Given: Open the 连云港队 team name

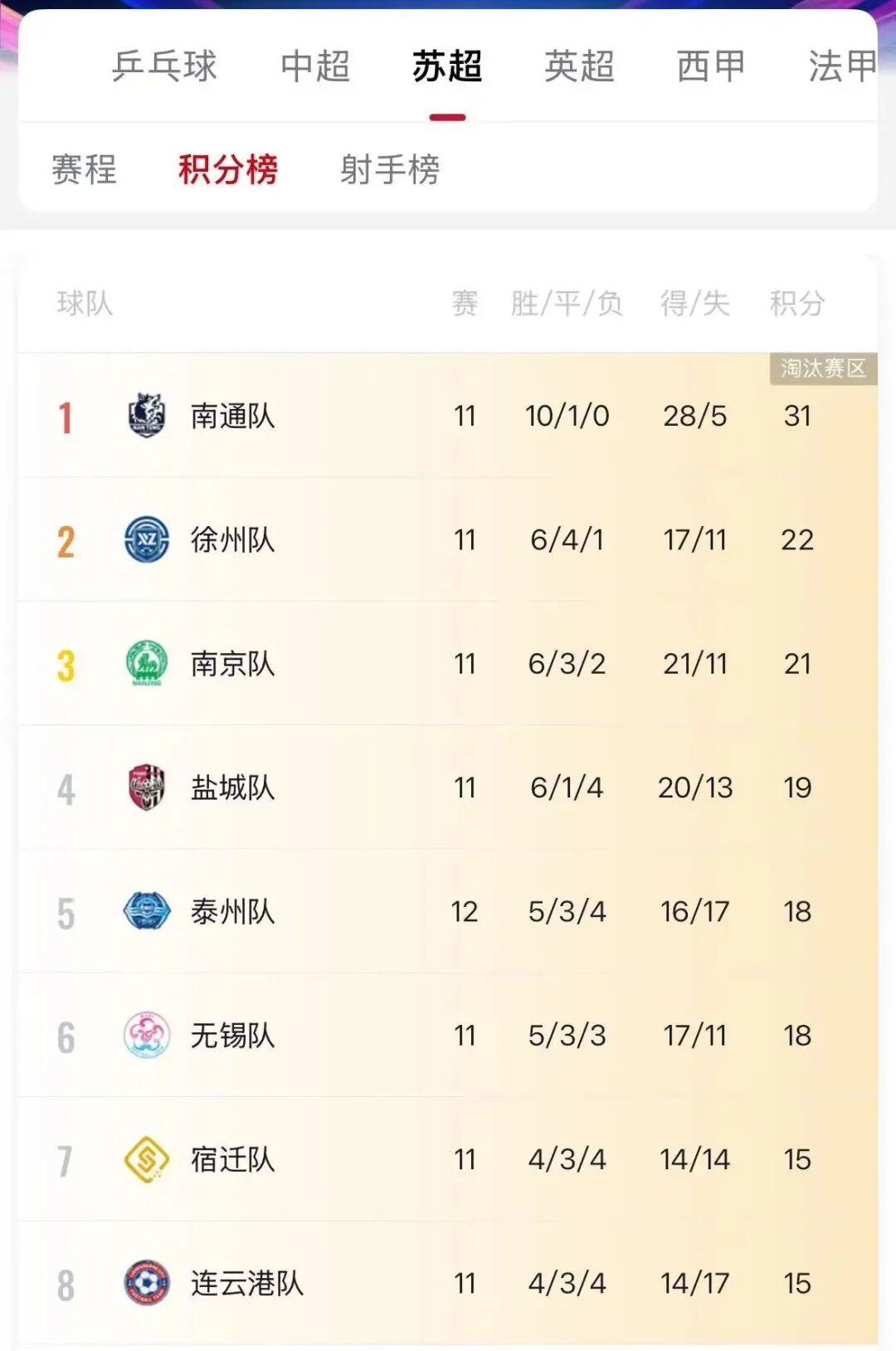Looking at the screenshot, I should [247, 1283].
